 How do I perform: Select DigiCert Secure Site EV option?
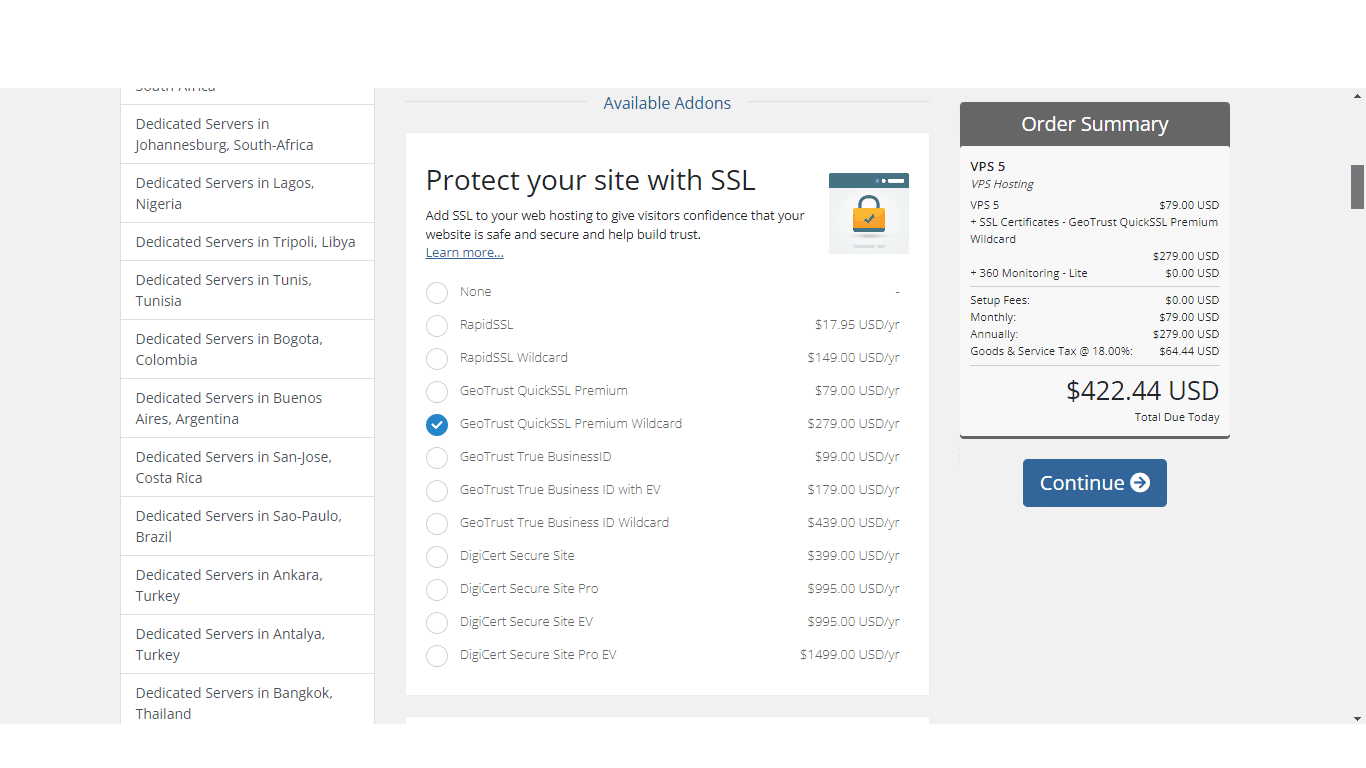(x=437, y=623)
